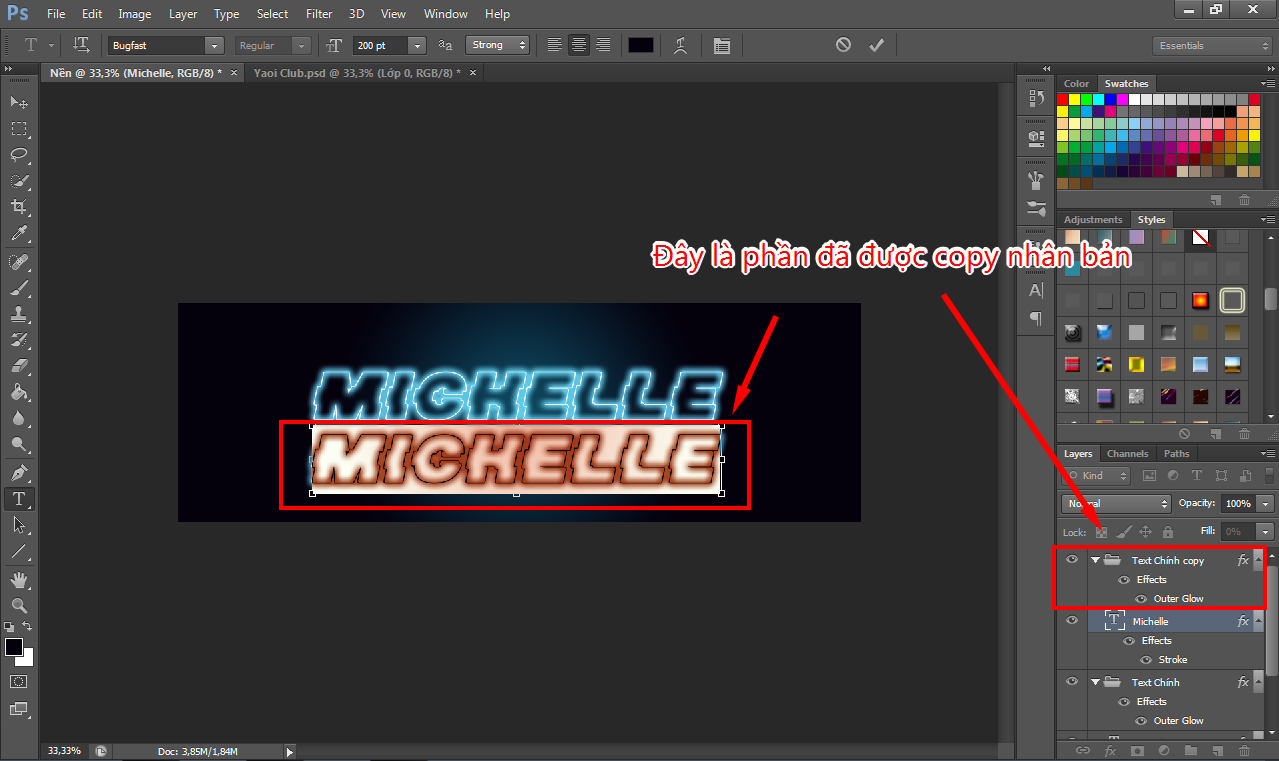Screen dimensions: 1279x761
Task: Select the Pen tool
Action: point(19,472)
